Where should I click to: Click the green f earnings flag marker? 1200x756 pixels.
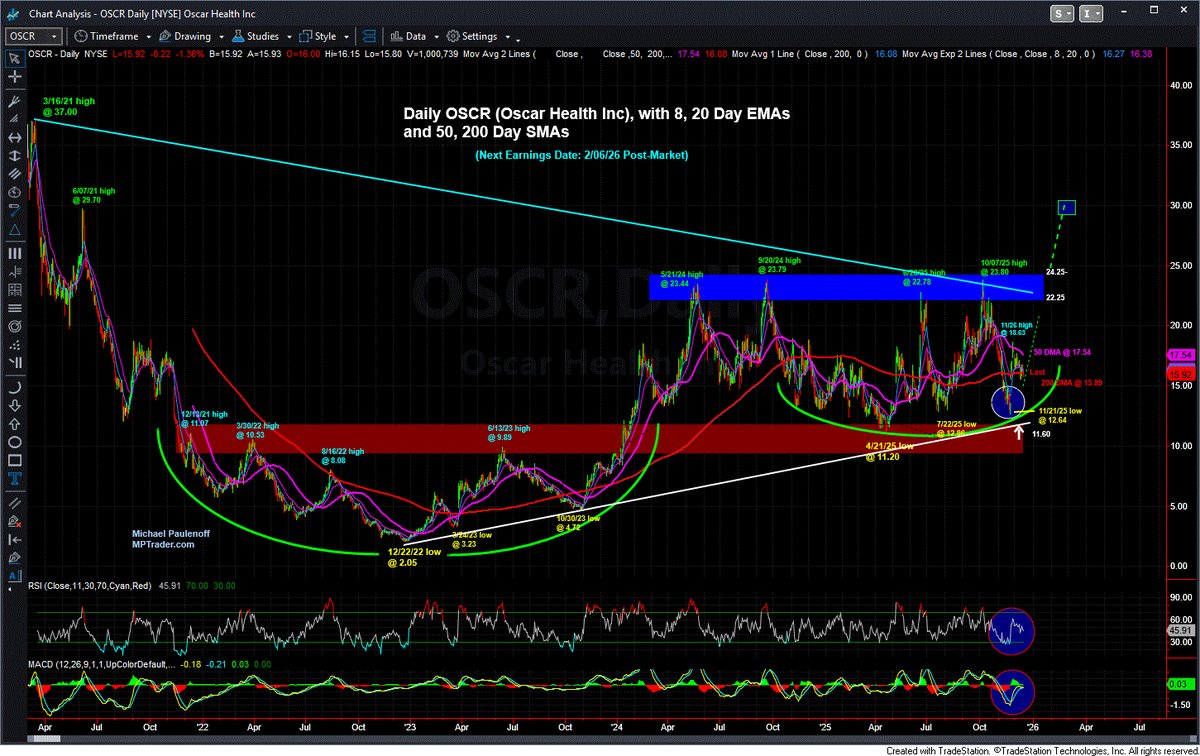click(1065, 208)
